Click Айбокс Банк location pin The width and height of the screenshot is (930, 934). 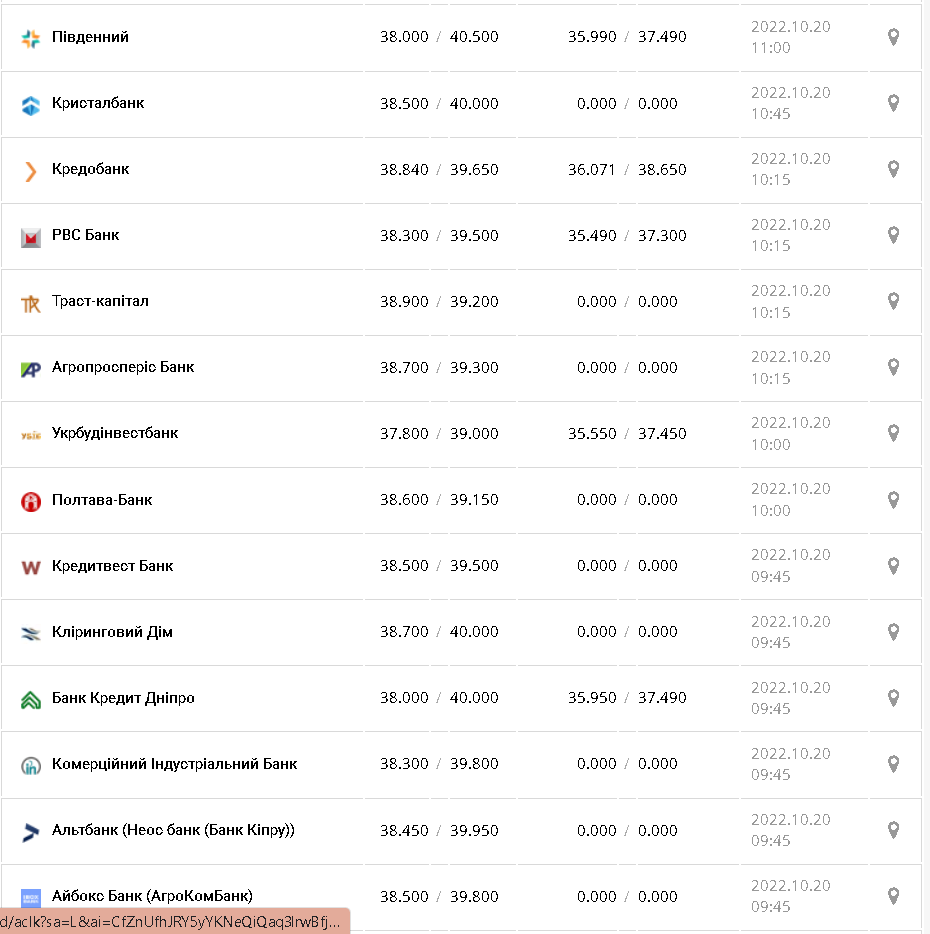(x=893, y=896)
